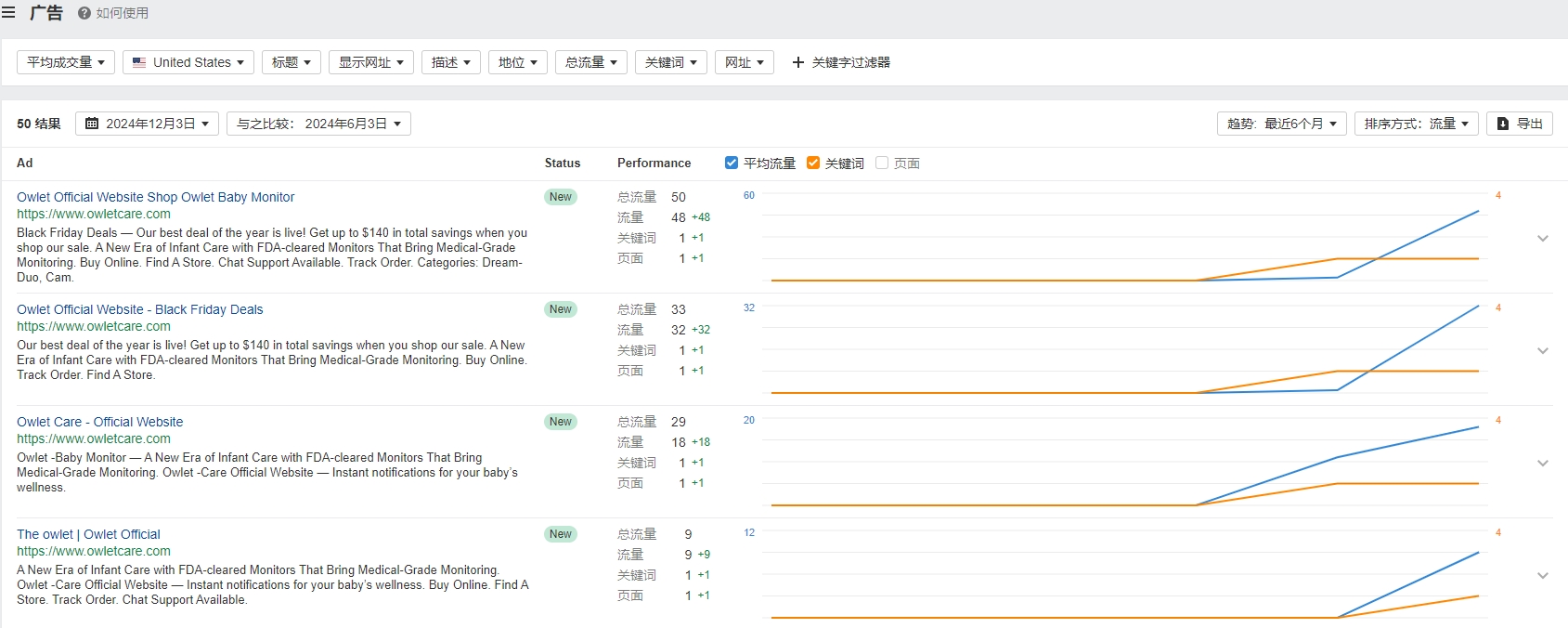The height and width of the screenshot is (628, 1568).
Task: Click trend chart of Black Friday Deals ad
Action: point(1124,350)
